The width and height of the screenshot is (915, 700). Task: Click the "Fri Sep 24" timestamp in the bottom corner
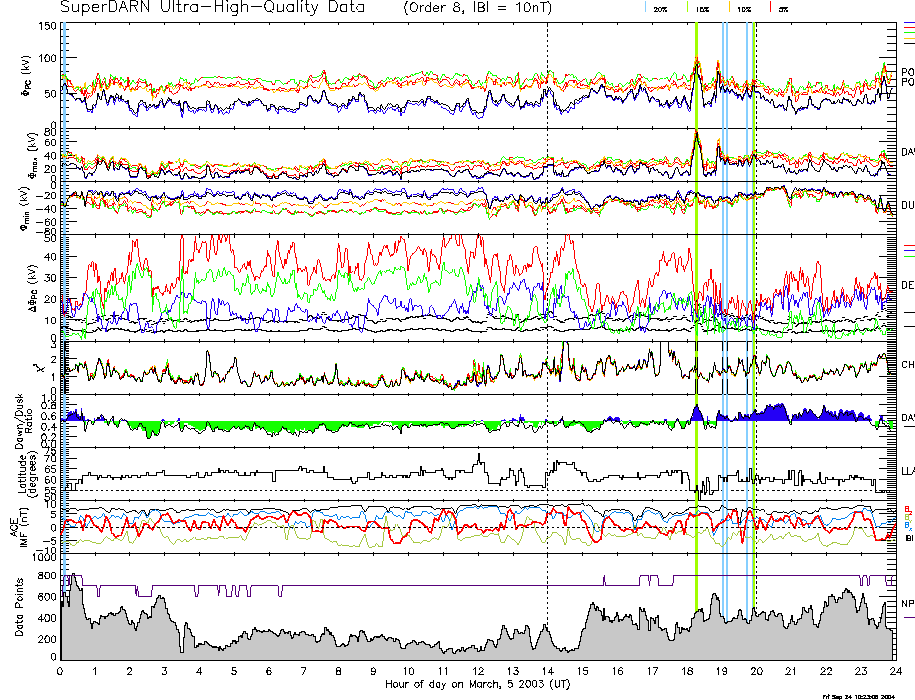click(x=858, y=696)
